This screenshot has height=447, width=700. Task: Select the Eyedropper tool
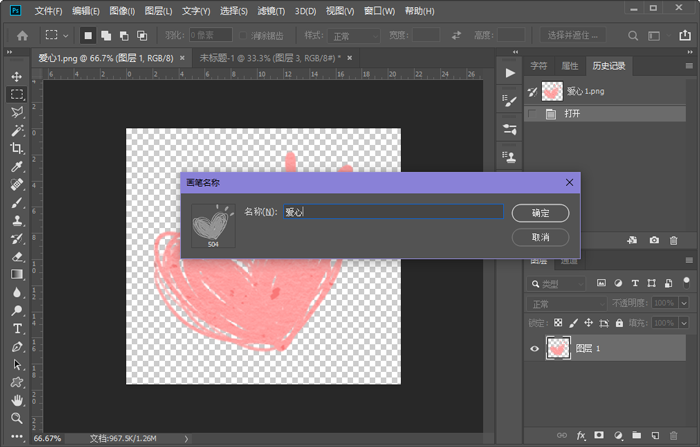17,167
